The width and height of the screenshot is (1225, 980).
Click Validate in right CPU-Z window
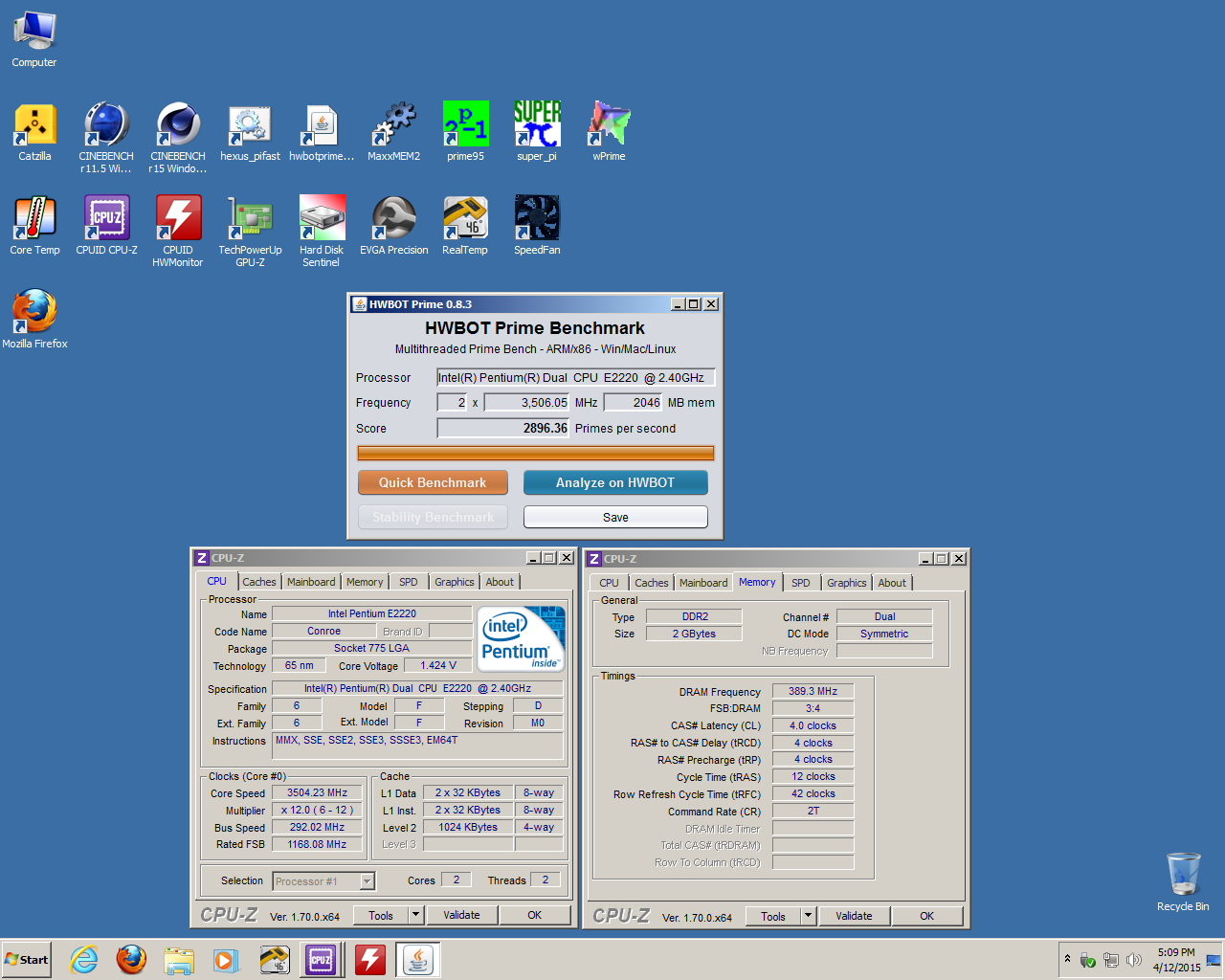click(854, 916)
